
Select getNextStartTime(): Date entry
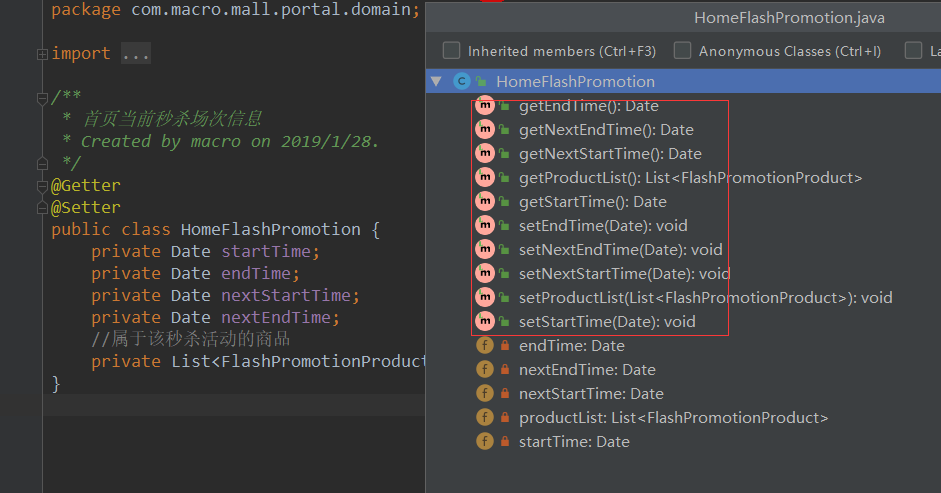[610, 154]
